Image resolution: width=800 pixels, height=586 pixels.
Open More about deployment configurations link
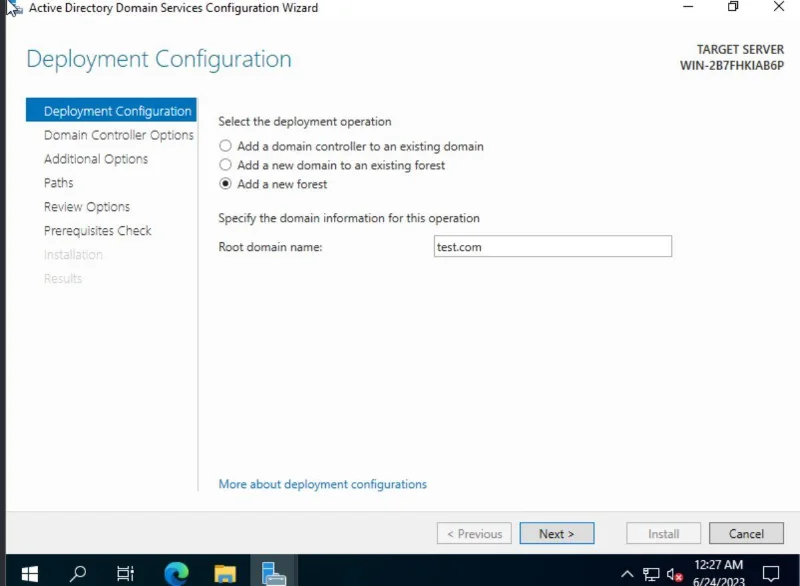[x=322, y=484]
